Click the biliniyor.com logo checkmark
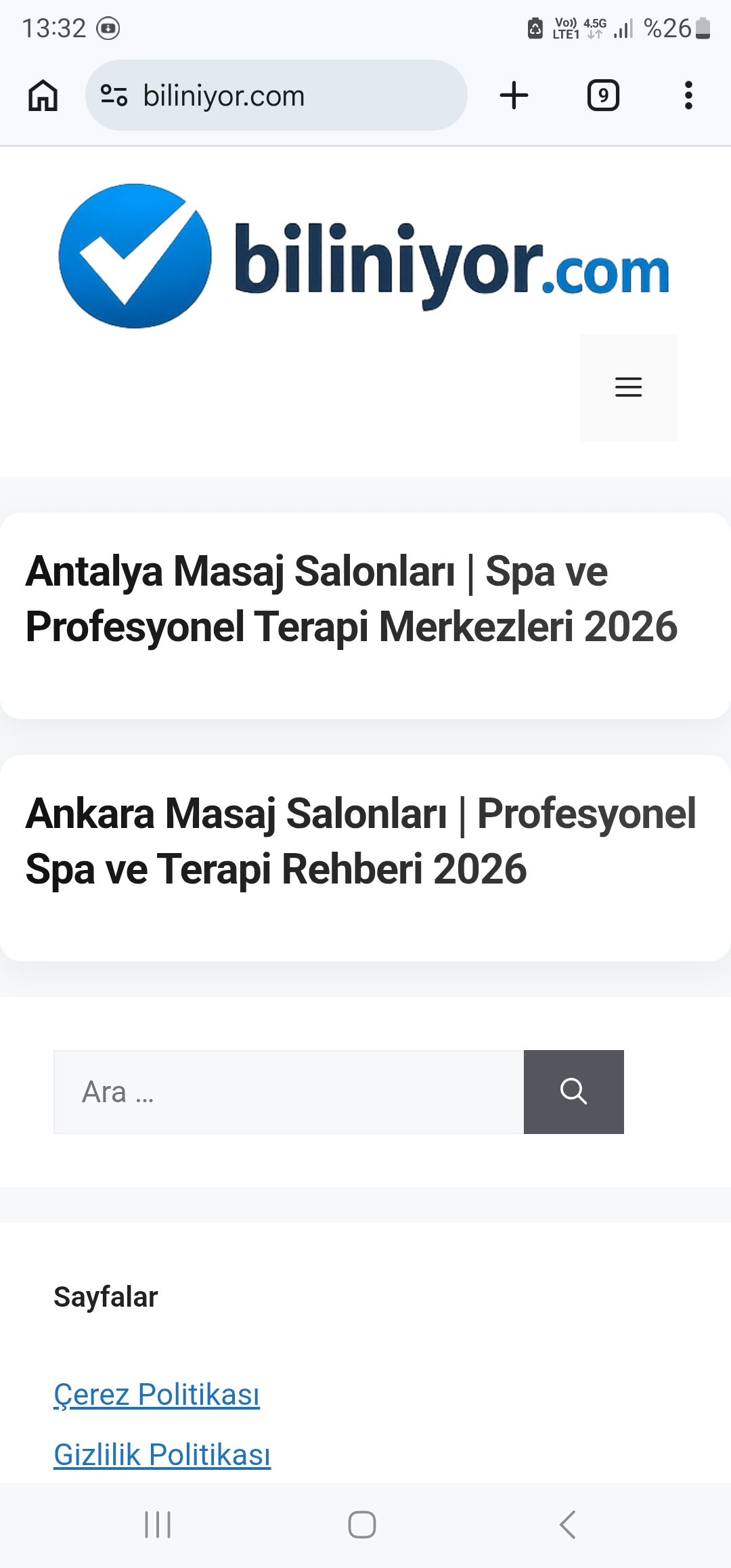 (x=135, y=256)
